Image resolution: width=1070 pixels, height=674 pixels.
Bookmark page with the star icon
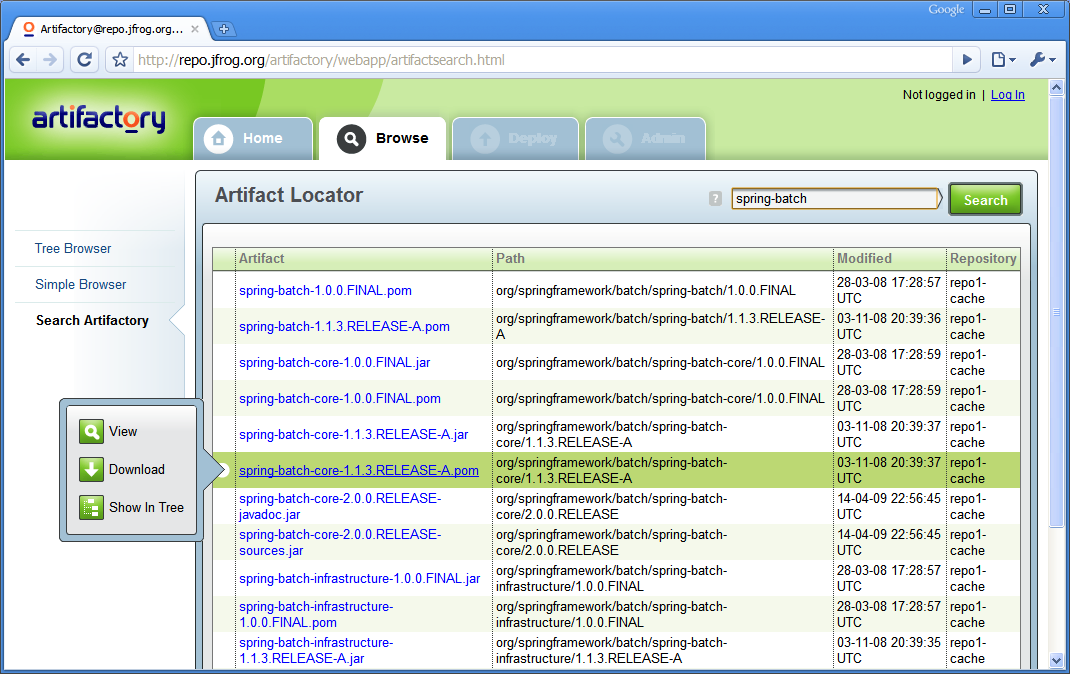pyautogui.click(x=120, y=60)
